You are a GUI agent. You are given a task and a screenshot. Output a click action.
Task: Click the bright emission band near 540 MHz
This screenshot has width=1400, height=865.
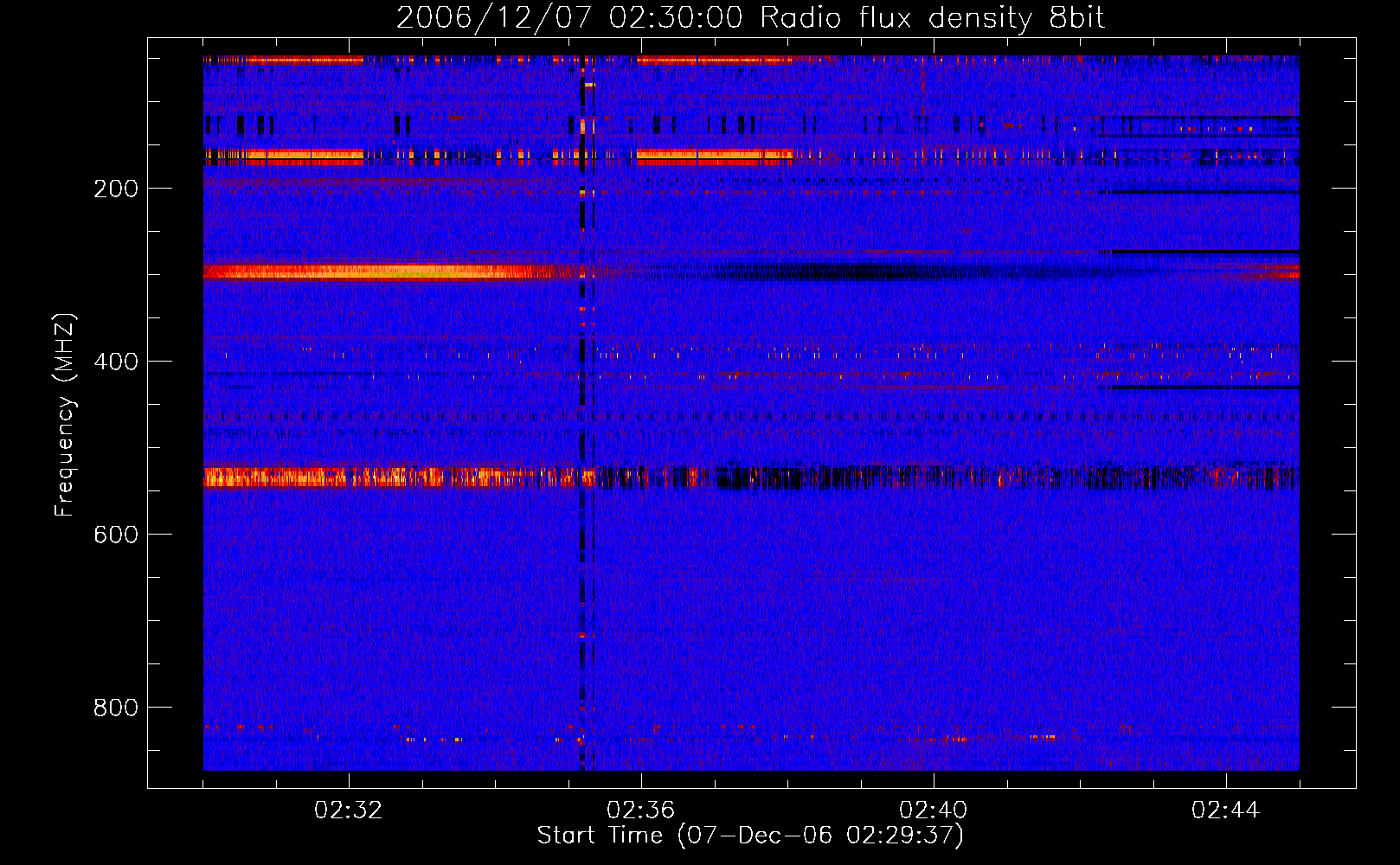tap(389, 477)
